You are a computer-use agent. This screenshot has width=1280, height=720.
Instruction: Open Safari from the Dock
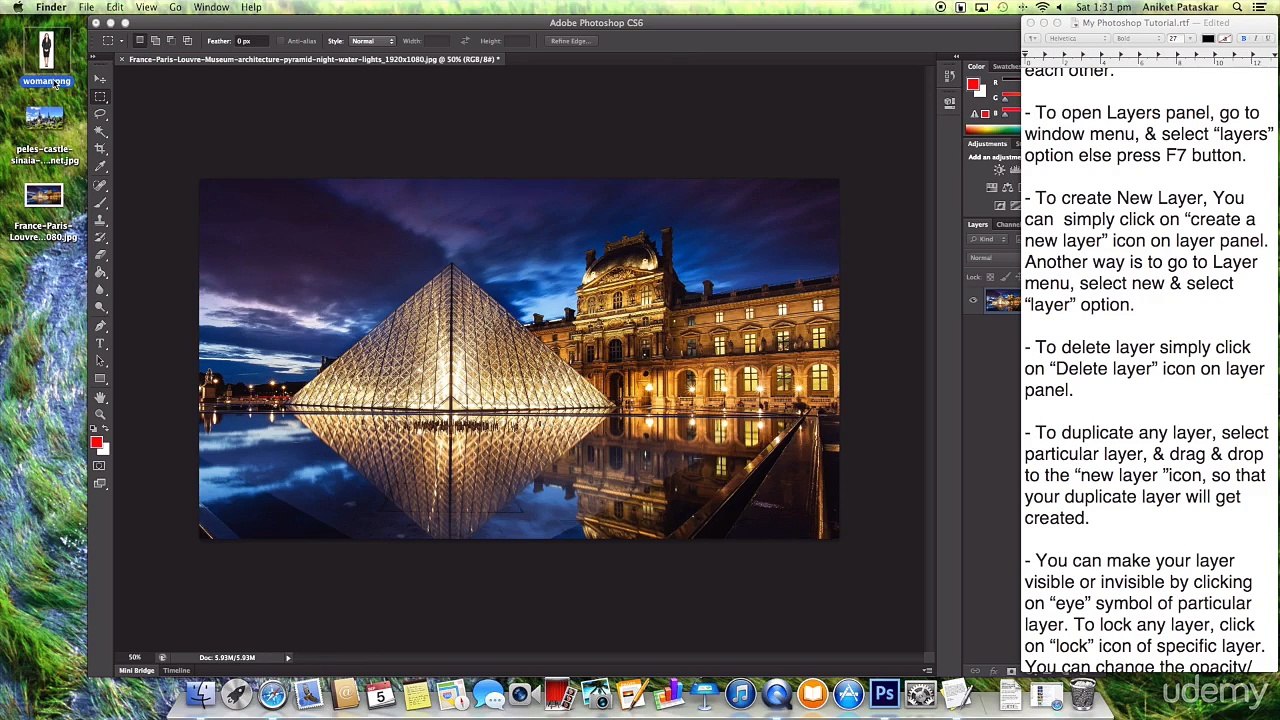tap(272, 693)
